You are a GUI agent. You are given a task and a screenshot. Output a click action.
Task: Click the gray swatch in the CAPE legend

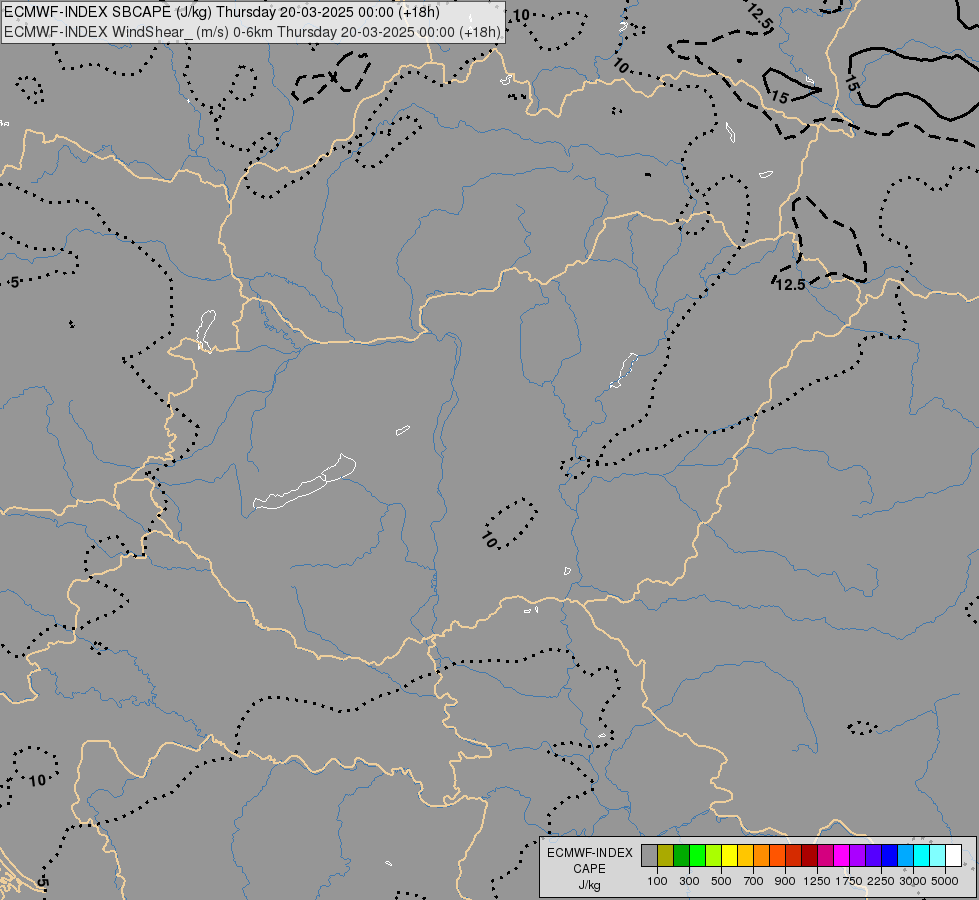(x=650, y=856)
